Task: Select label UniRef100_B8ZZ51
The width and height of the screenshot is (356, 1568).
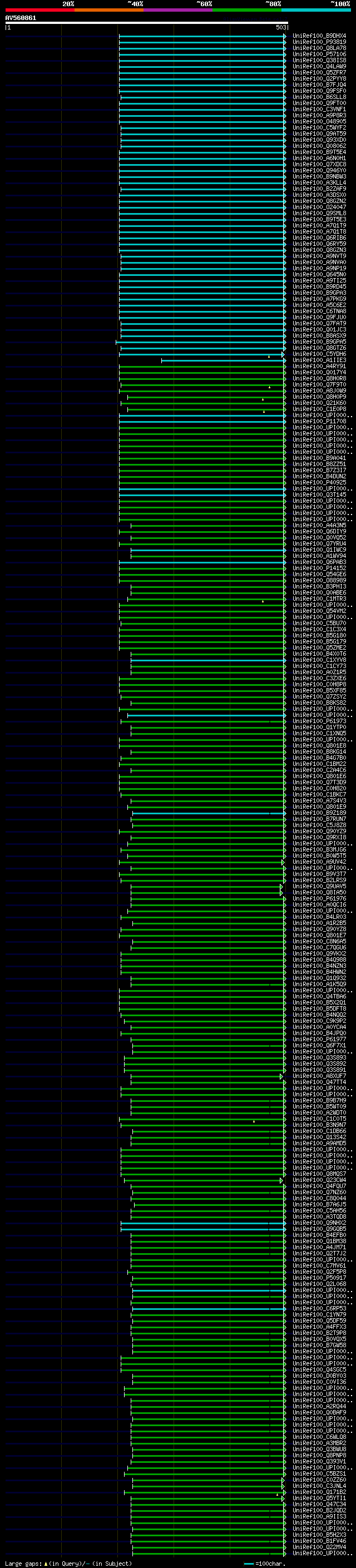Action: tap(319, 464)
